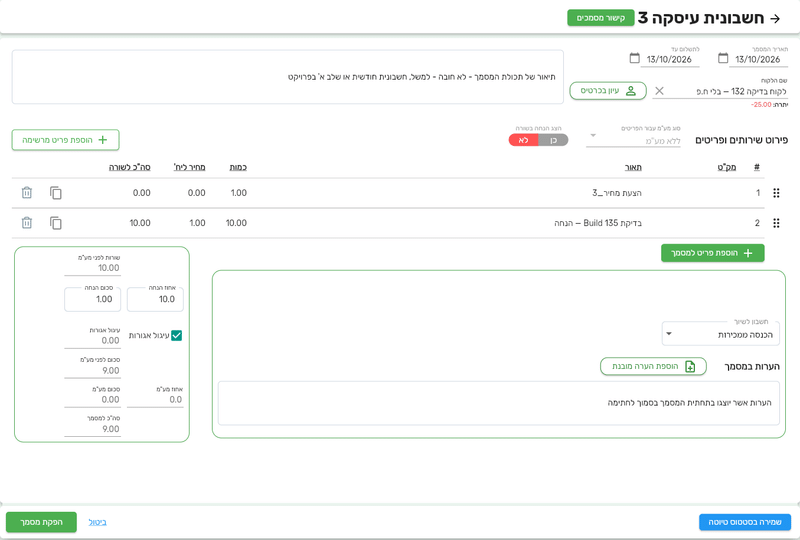Duplicate row הצעת מחיר_3 copy icon
Image resolution: width=800 pixels, height=540 pixels.
pyautogui.click(x=56, y=193)
